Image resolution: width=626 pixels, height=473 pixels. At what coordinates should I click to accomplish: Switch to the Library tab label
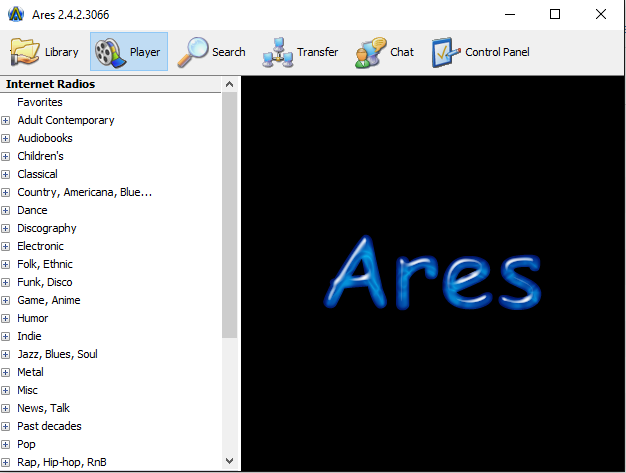pyautogui.click(x=61, y=52)
